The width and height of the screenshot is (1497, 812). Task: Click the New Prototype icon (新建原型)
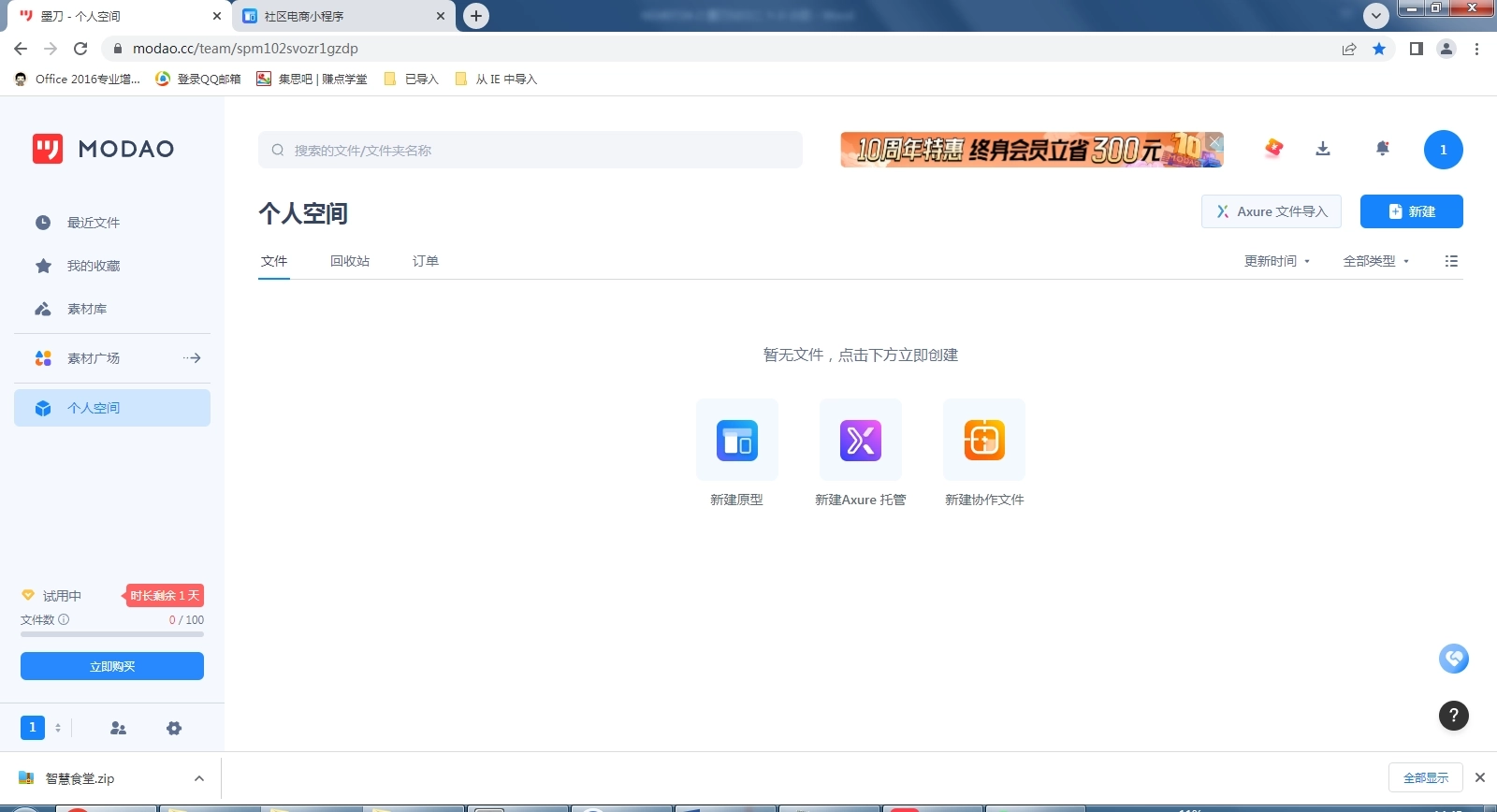point(736,441)
